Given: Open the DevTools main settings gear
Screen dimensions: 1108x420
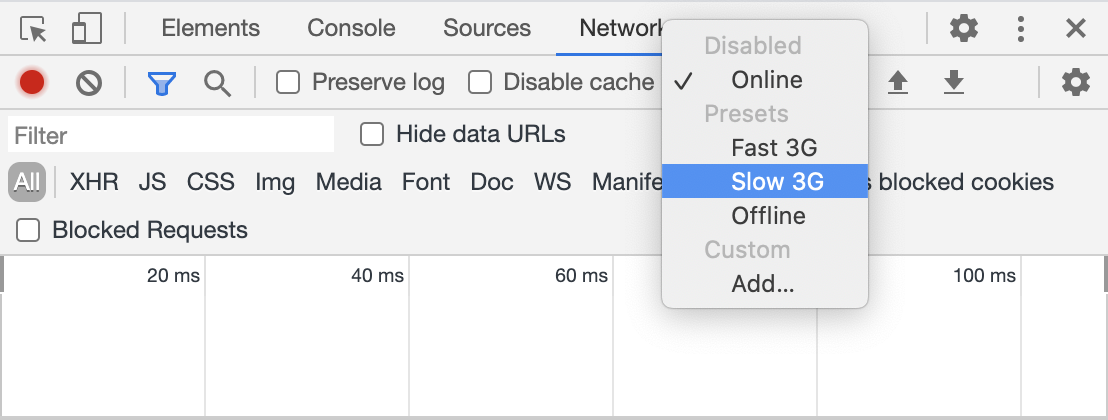Looking at the screenshot, I should tap(963, 28).
